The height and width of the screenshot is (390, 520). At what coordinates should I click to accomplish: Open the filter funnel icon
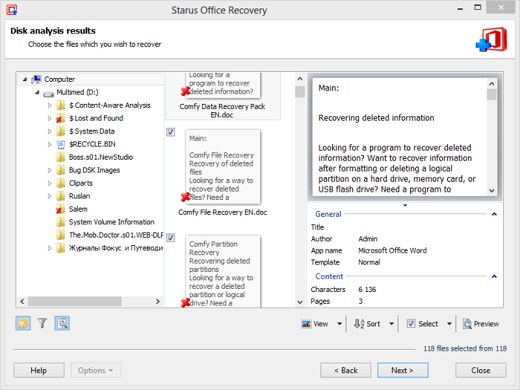(x=42, y=323)
